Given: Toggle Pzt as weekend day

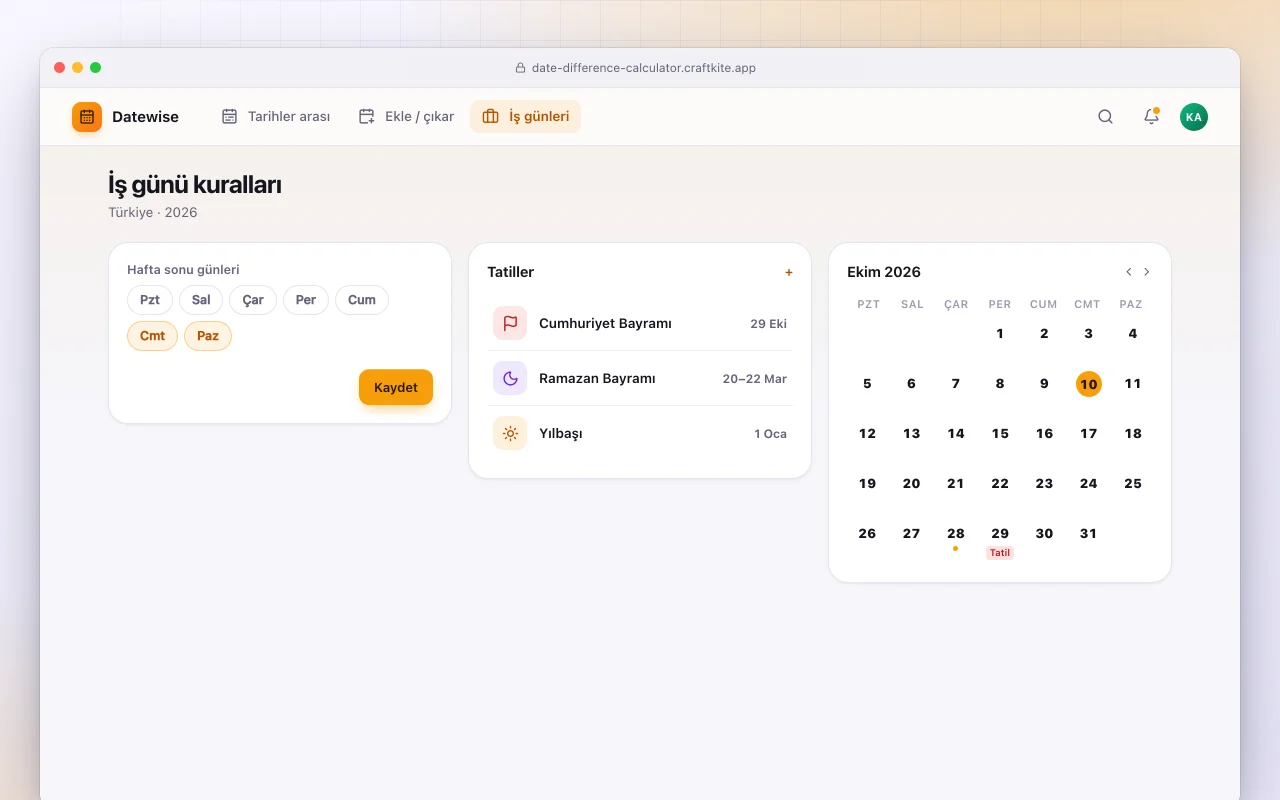Looking at the screenshot, I should (150, 300).
